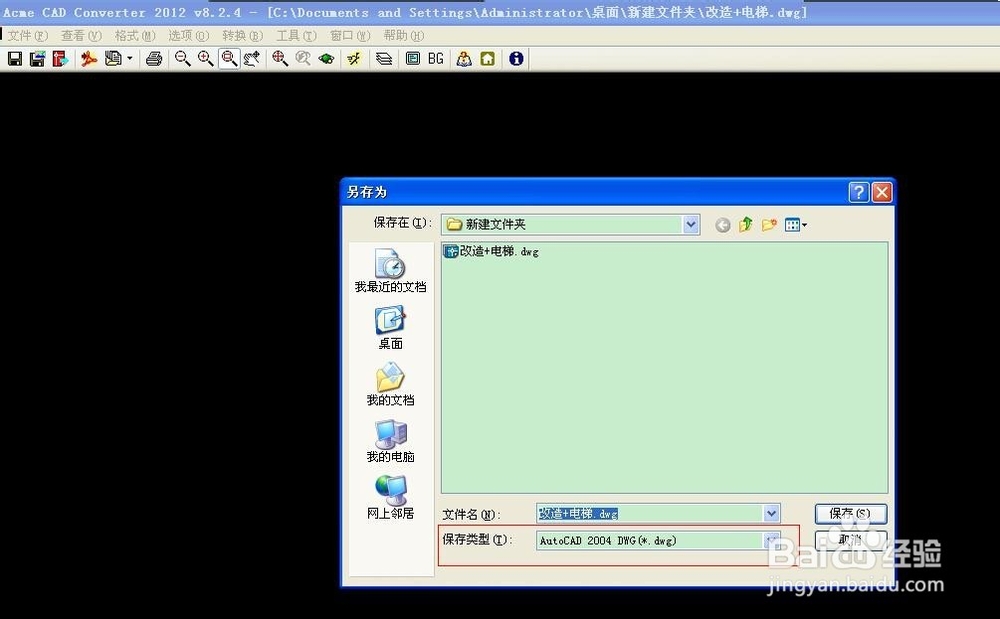Go to 我的文档 in places bar

pos(390,384)
